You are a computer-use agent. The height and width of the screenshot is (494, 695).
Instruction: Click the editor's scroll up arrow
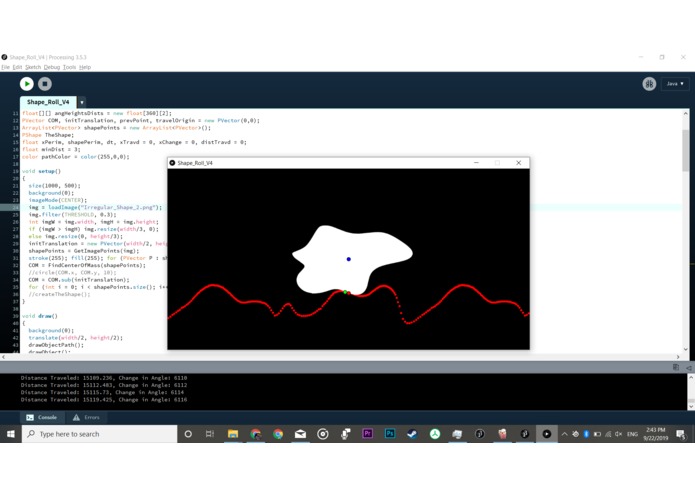click(686, 113)
